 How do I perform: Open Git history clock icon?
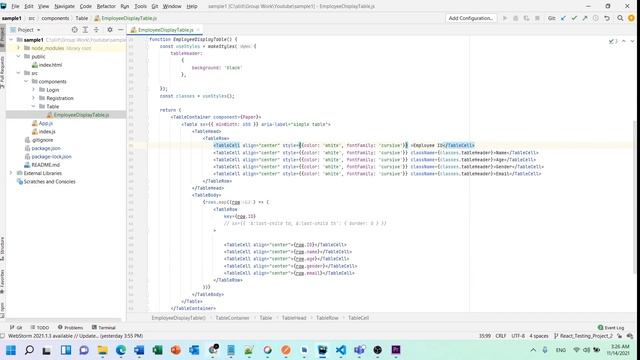pos(596,18)
